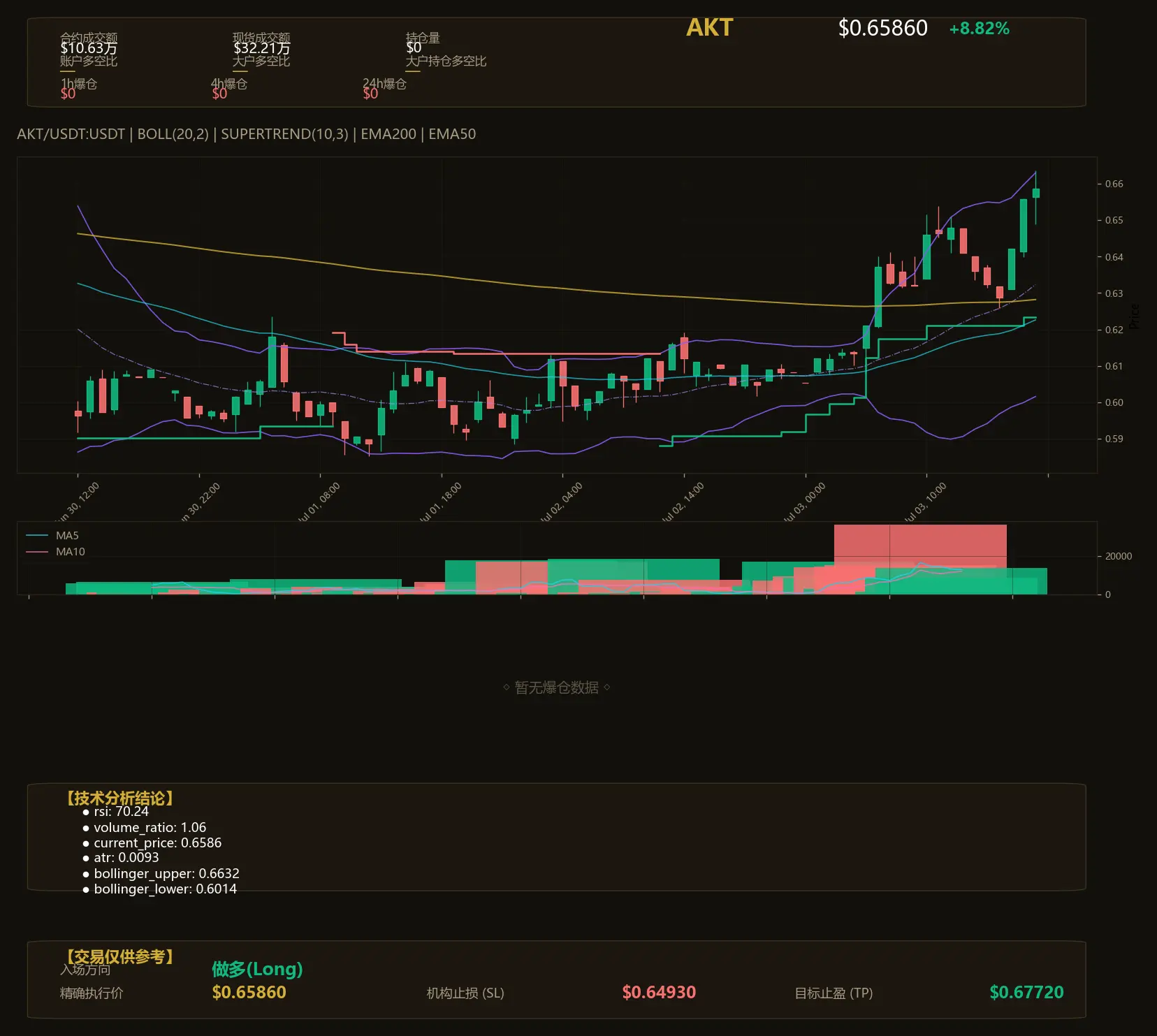Click the 24h爆仓 label
Screen dimensions: 1157x1036
(x=384, y=83)
